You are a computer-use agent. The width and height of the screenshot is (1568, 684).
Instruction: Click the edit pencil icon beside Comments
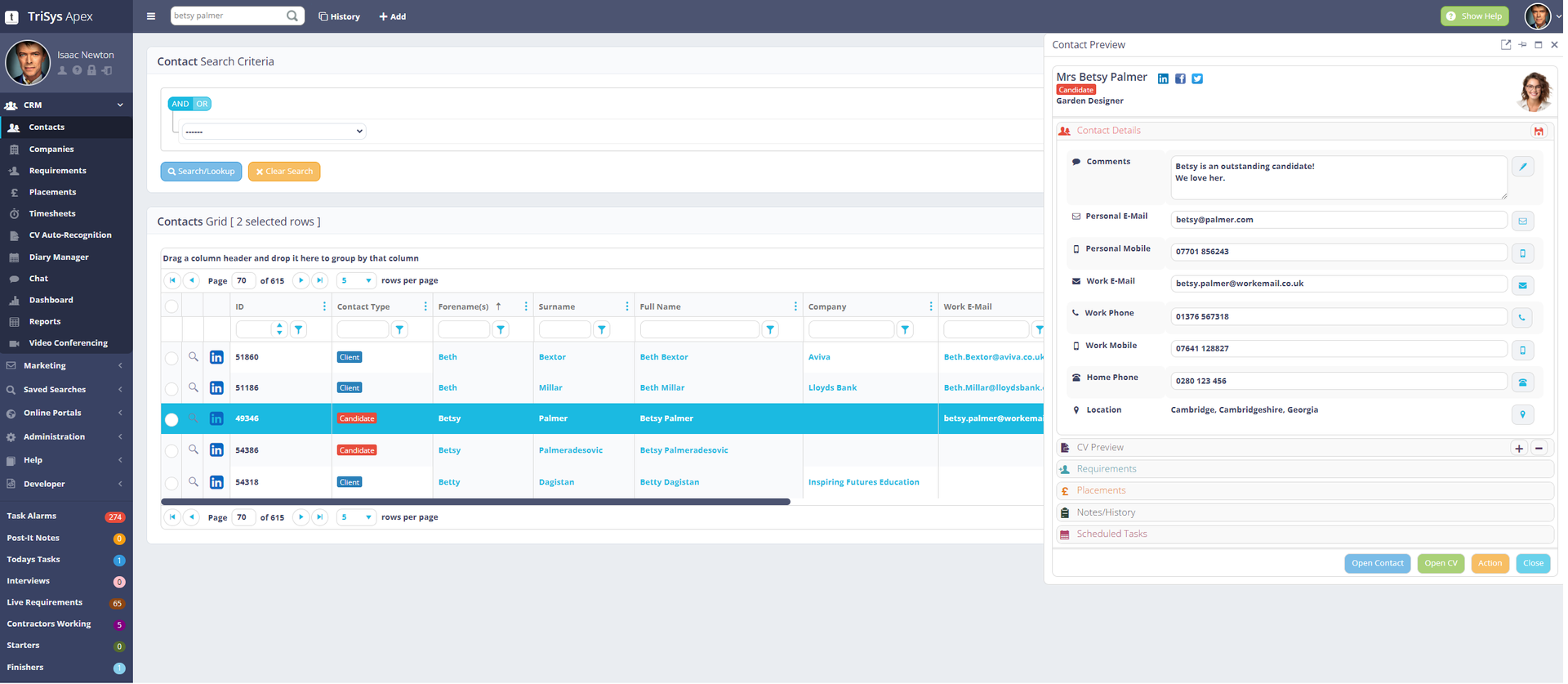click(x=1522, y=167)
